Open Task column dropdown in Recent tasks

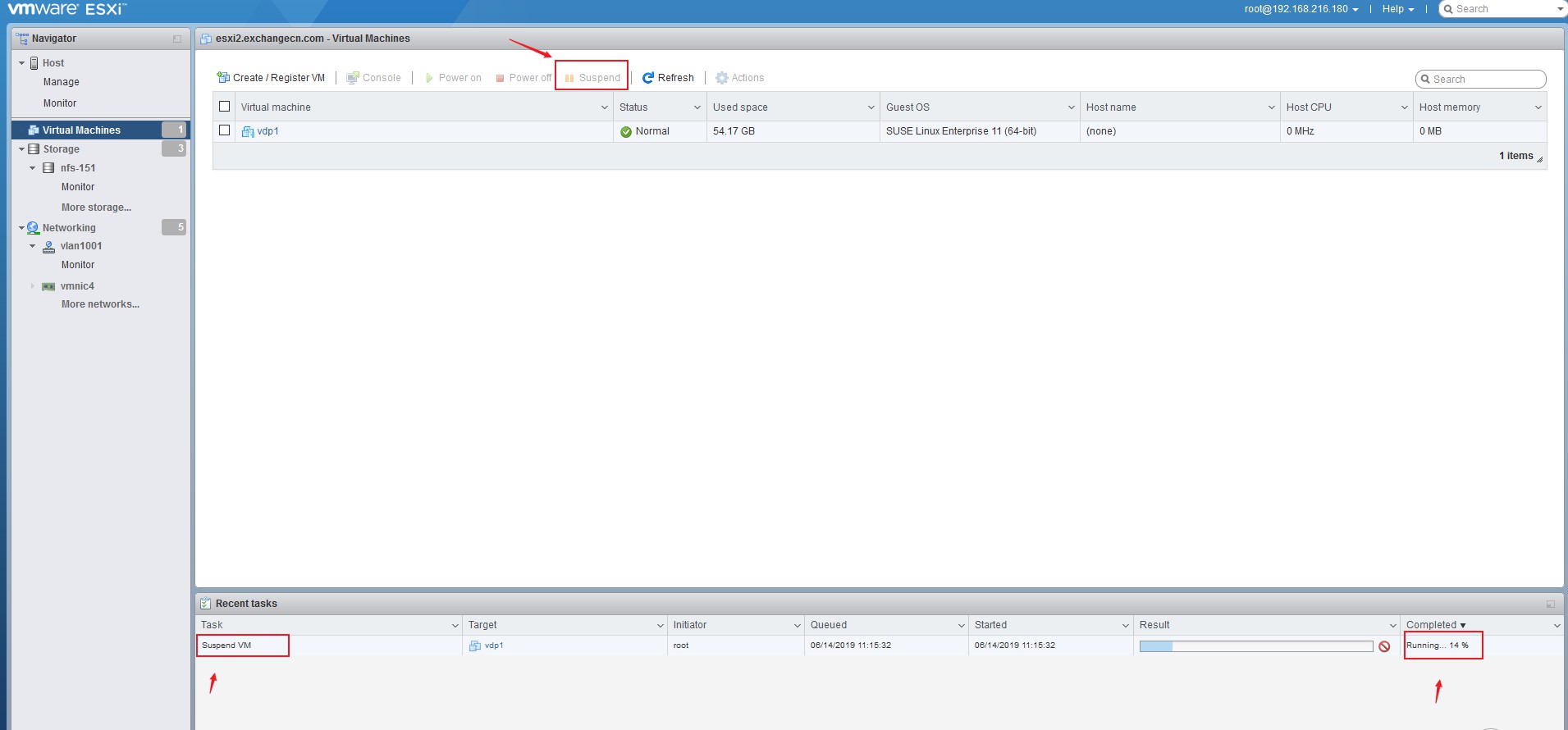(x=455, y=626)
